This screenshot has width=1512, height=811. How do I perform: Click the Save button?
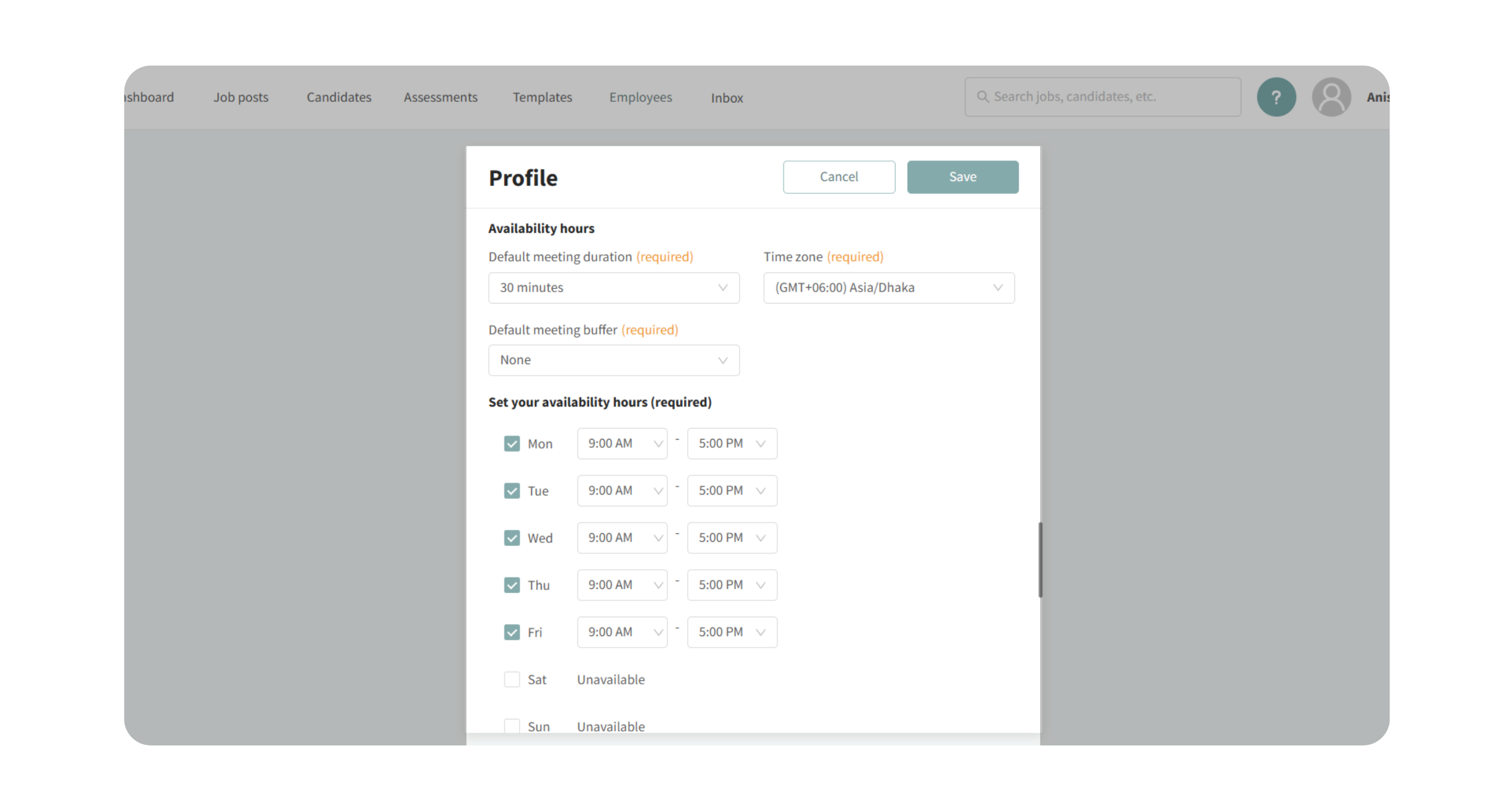[x=963, y=177]
